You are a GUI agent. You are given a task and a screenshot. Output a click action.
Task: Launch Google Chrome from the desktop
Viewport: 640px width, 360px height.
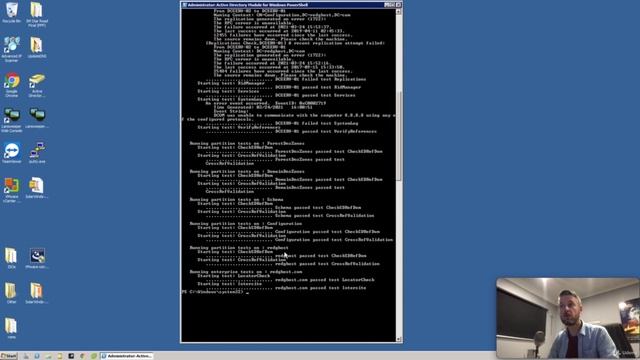11,85
